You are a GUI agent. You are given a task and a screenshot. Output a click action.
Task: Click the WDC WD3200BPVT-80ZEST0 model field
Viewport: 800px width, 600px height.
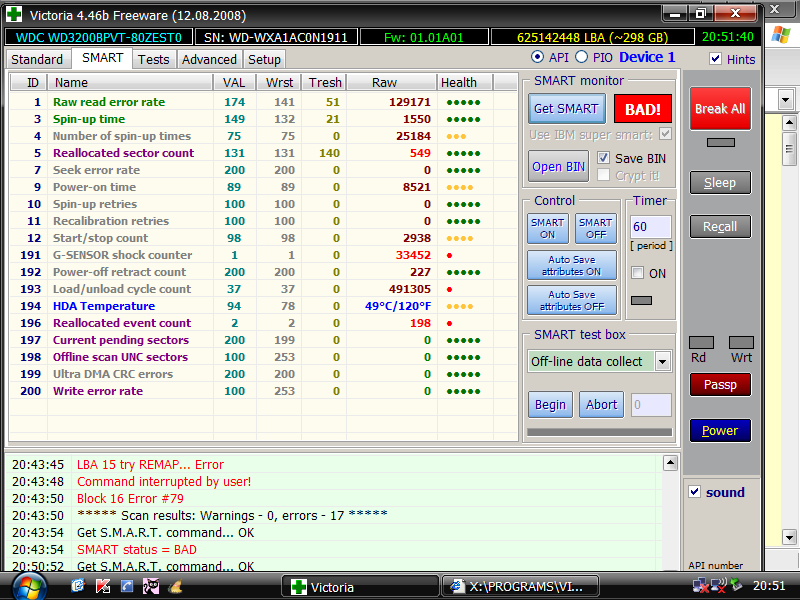pyautogui.click(x=99, y=37)
